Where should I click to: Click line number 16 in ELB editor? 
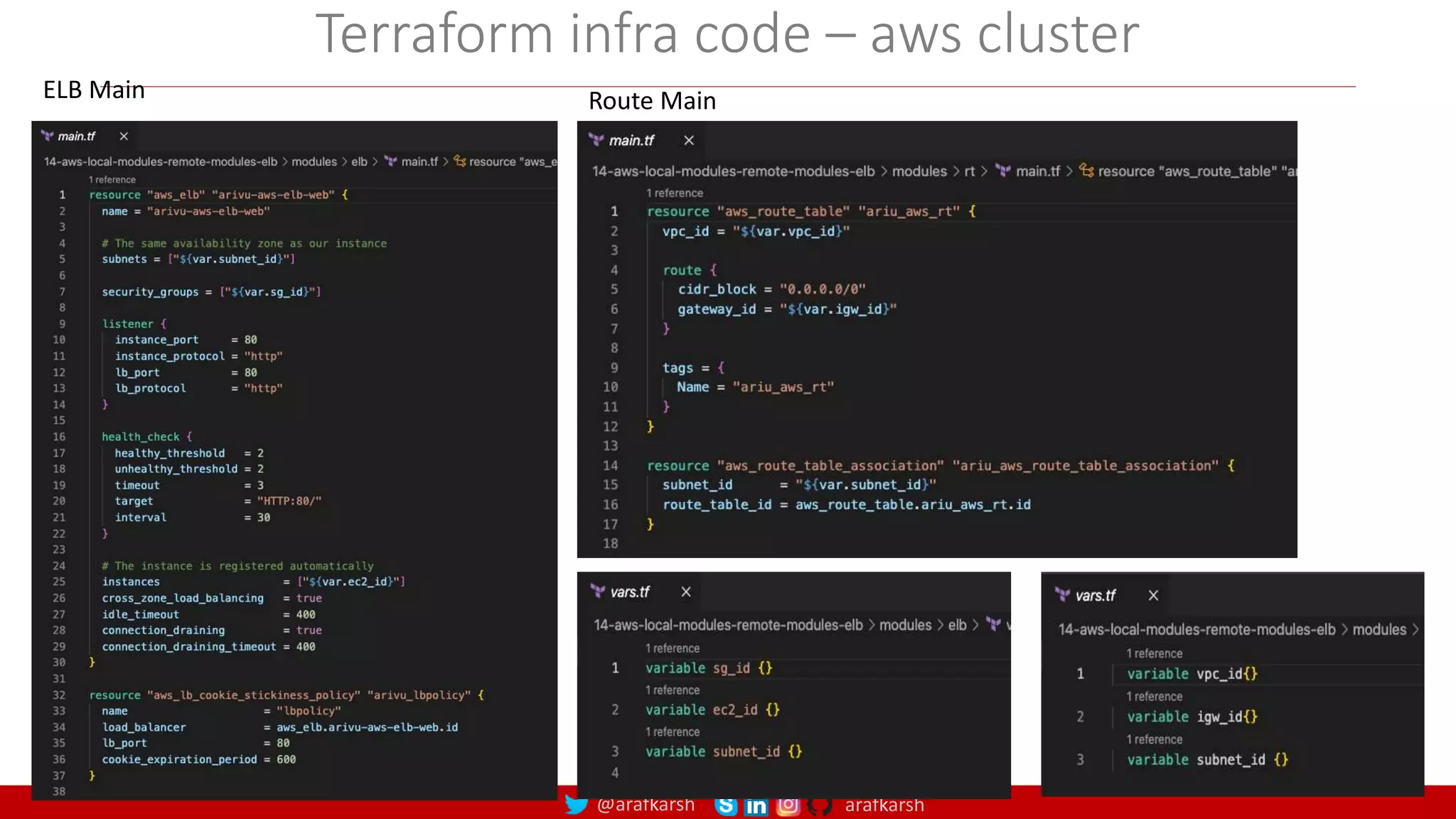tap(59, 437)
